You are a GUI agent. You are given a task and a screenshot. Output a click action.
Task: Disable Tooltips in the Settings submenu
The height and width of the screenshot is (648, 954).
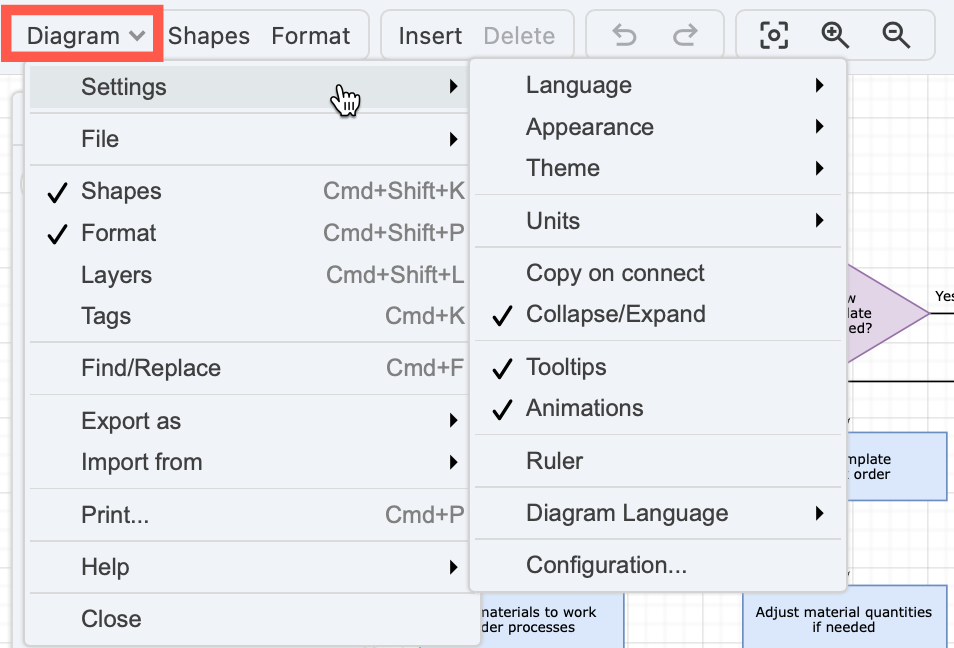click(x=566, y=367)
